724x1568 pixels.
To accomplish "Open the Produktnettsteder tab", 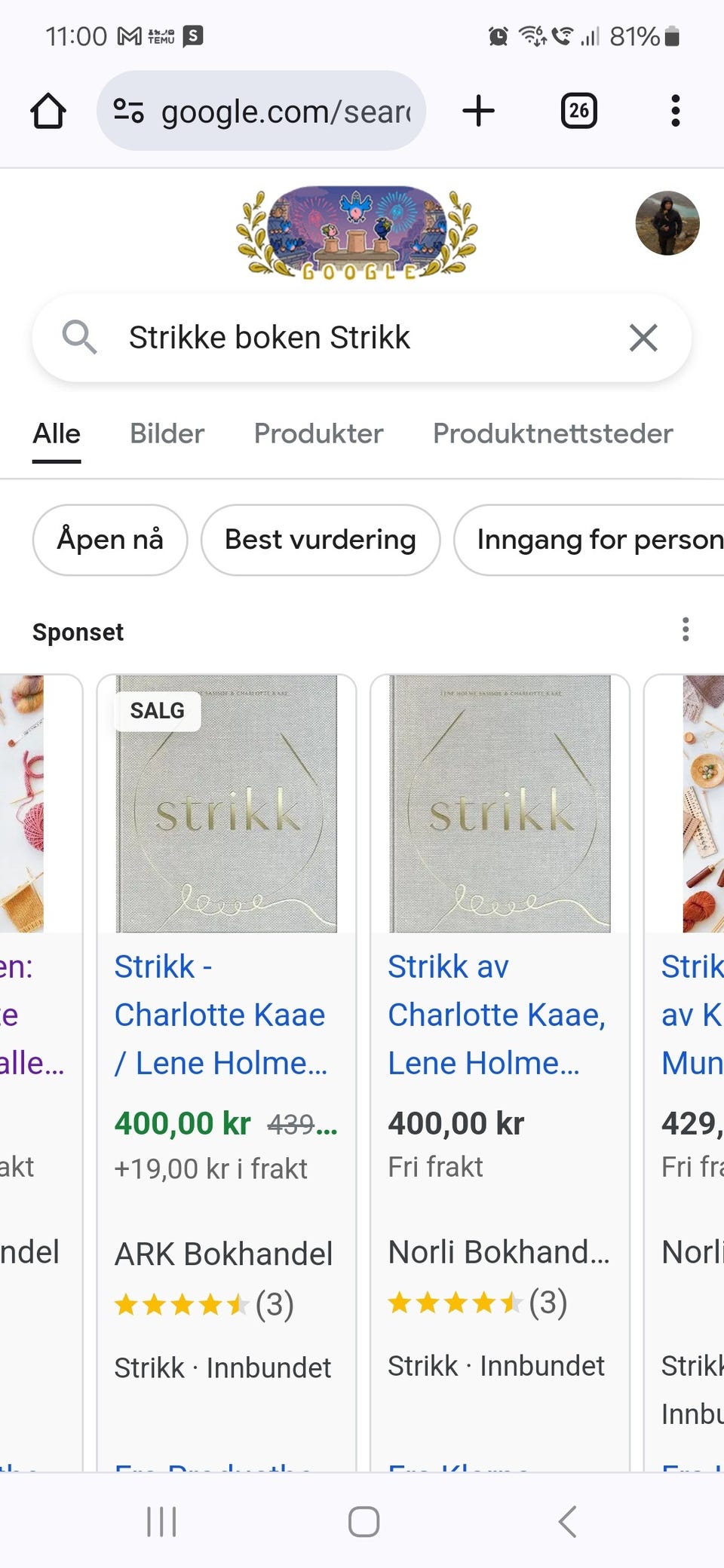I will [553, 434].
